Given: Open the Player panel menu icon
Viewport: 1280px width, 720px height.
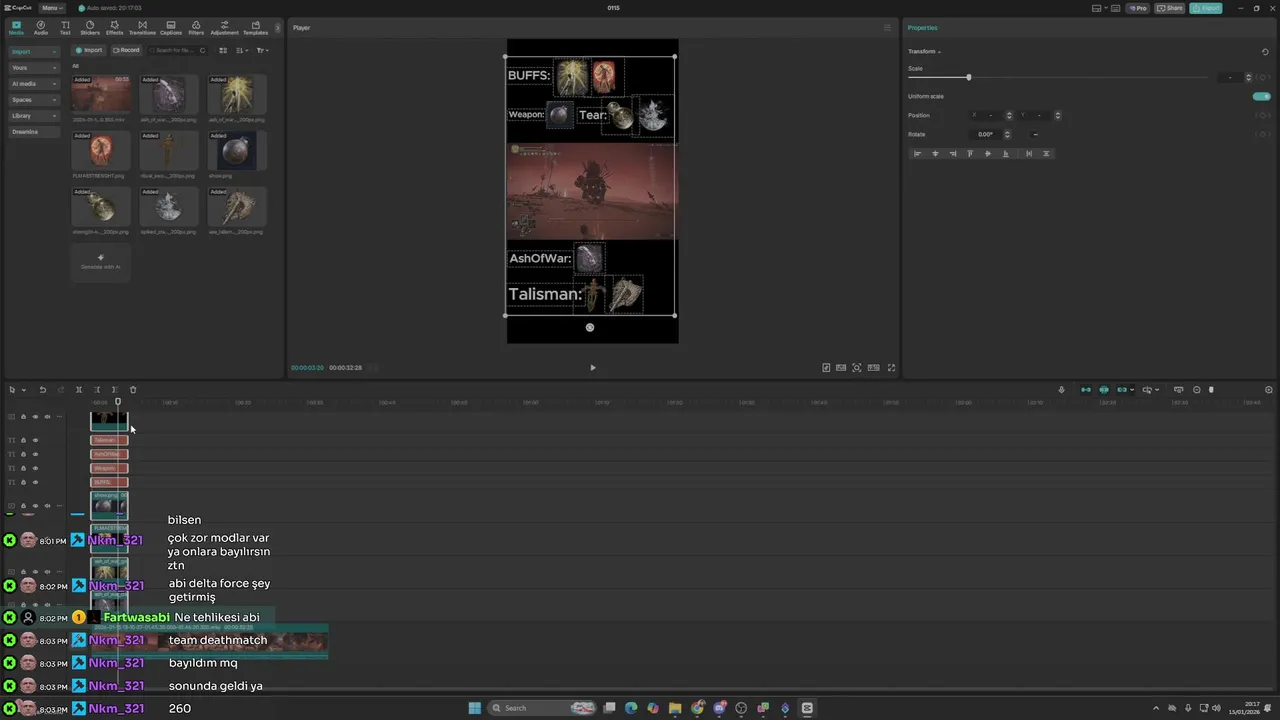Looking at the screenshot, I should [x=887, y=28].
